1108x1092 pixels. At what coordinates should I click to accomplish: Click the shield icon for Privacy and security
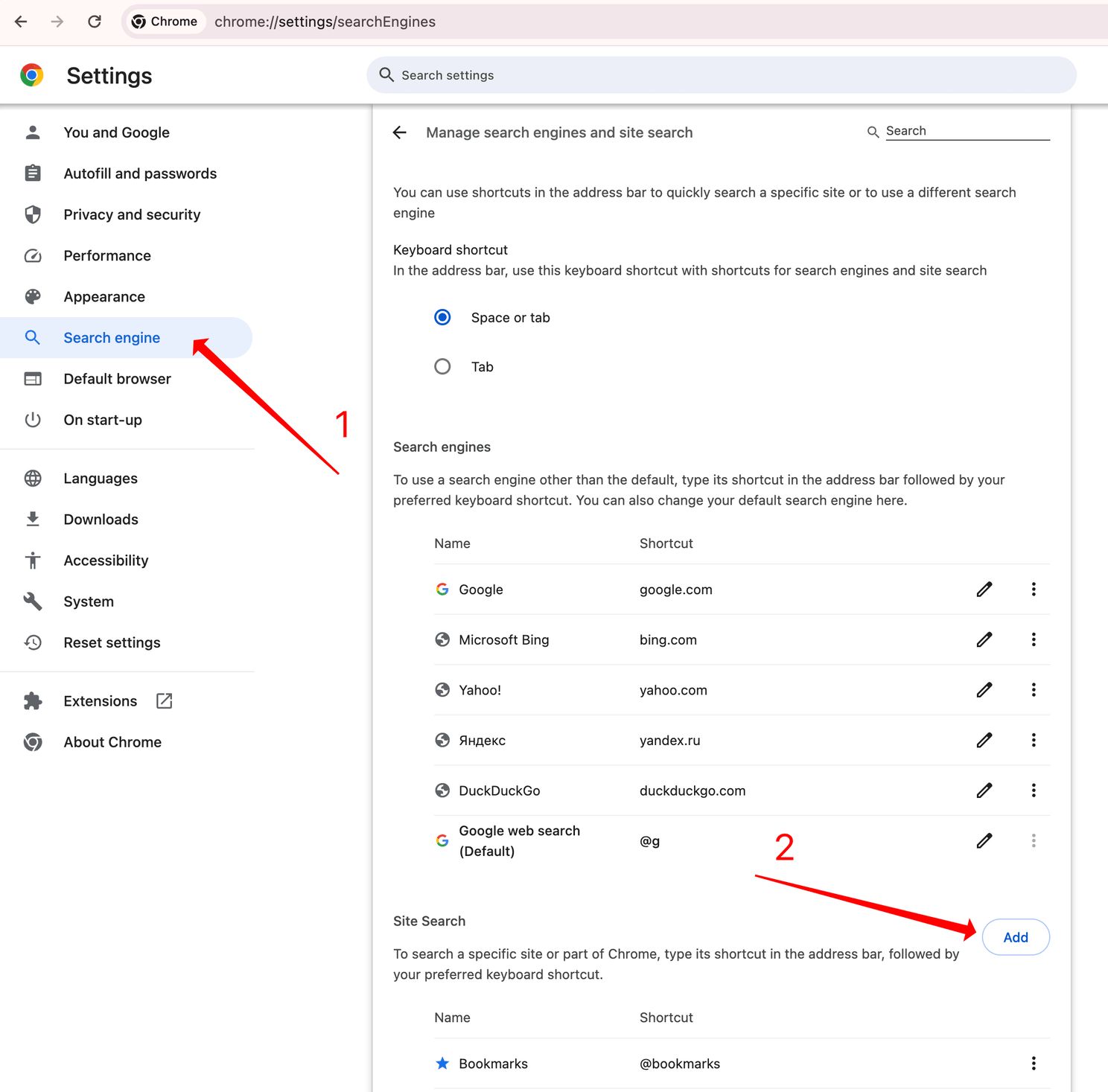33,214
